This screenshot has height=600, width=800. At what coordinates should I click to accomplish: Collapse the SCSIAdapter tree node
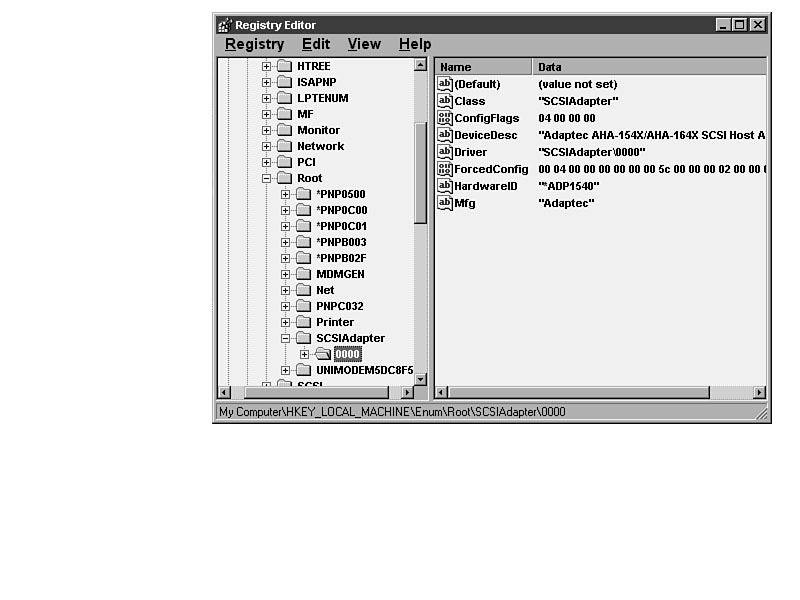tap(286, 338)
